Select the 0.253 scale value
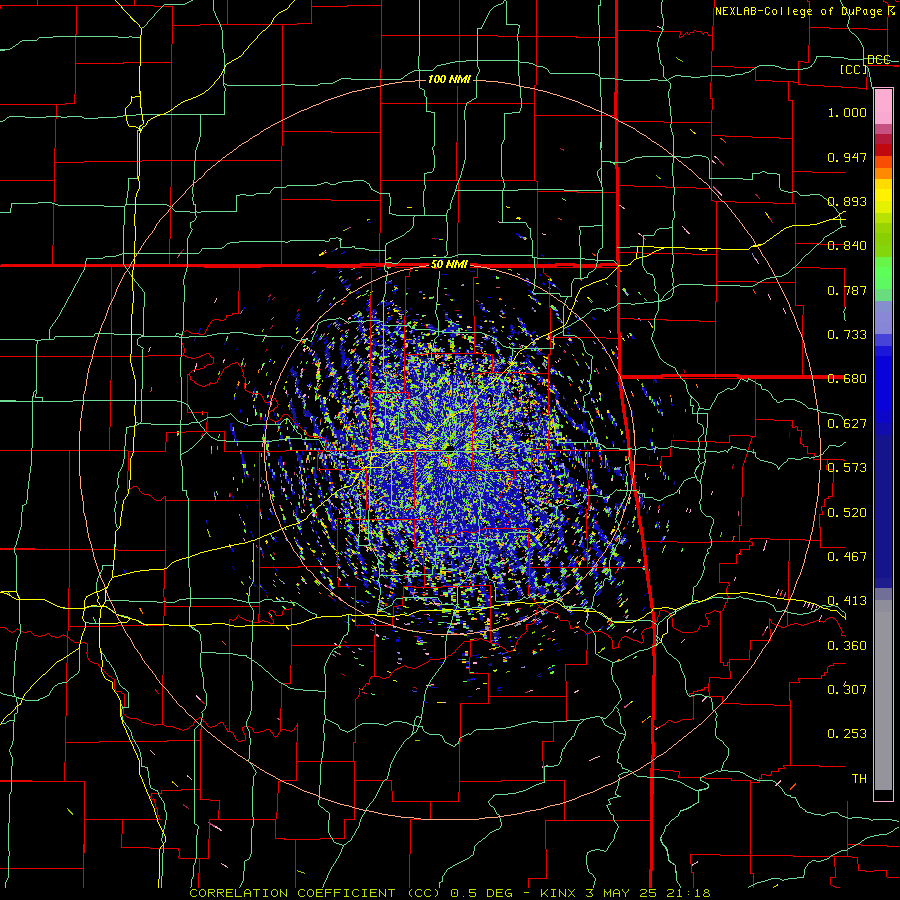 (847, 734)
